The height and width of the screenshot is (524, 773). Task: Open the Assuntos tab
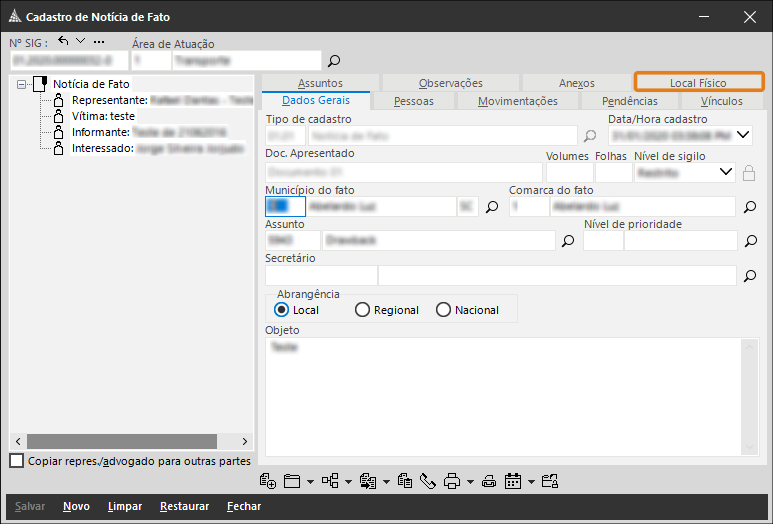coord(320,83)
